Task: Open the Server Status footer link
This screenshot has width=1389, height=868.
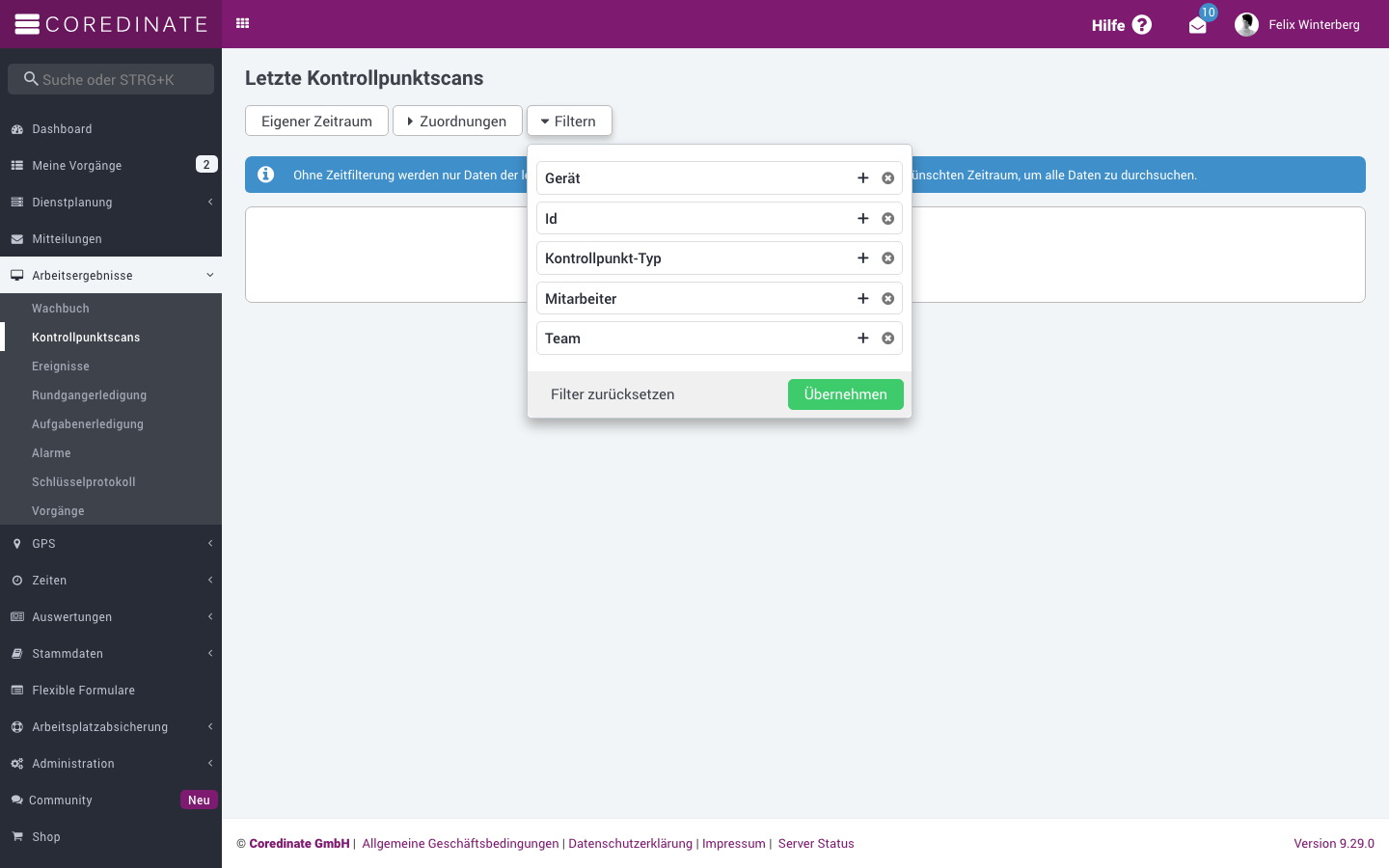Action: tap(816, 844)
